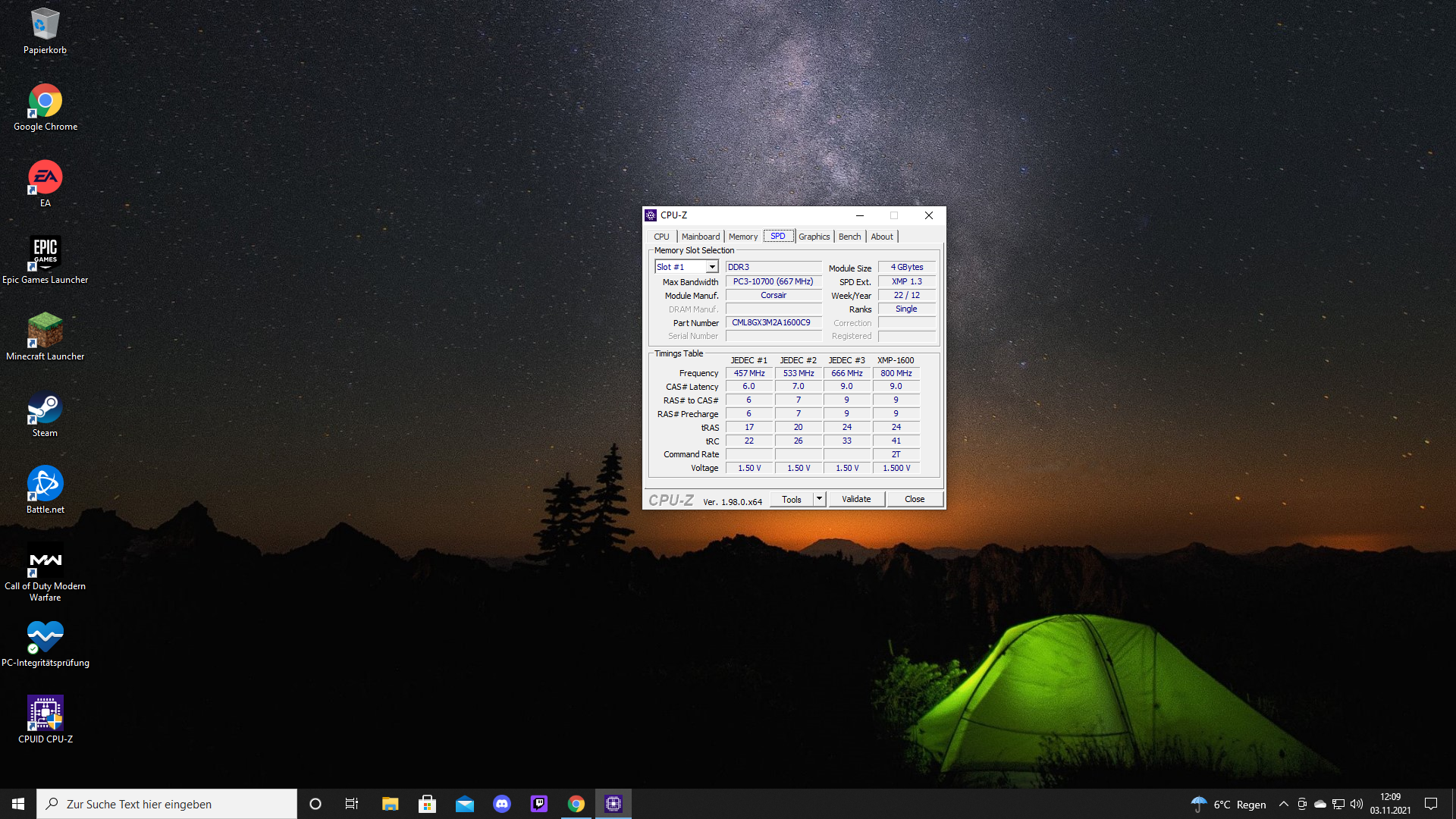This screenshot has width=1456, height=819.
Task: Expand the Slot #1 memory slot dropdown
Action: 712,267
